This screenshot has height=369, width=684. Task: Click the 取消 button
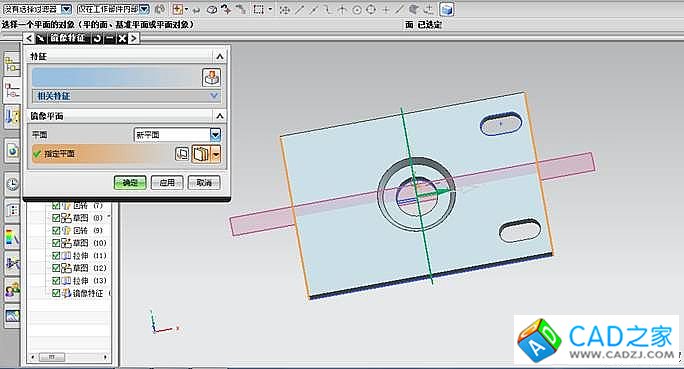coord(204,182)
